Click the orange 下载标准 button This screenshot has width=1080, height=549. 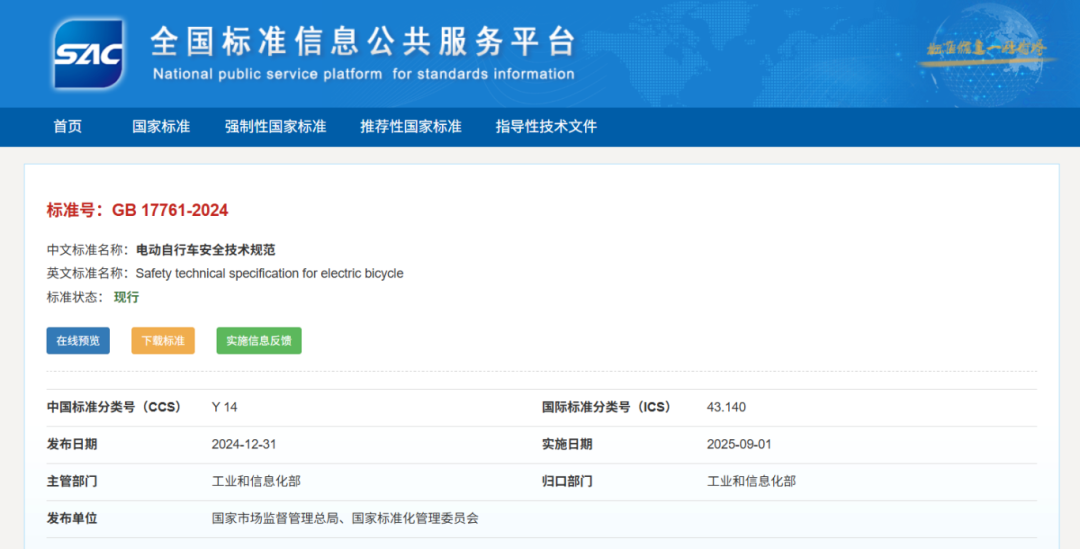pos(163,340)
